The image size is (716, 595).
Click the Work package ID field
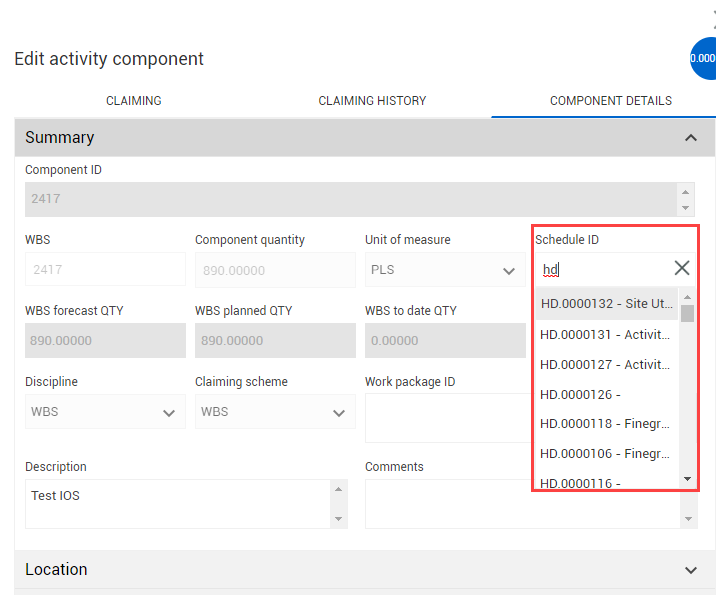[x=445, y=417]
